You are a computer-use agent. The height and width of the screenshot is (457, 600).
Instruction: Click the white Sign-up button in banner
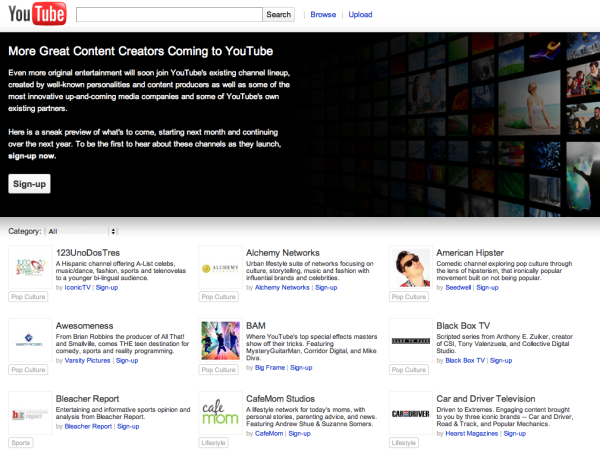[28, 184]
